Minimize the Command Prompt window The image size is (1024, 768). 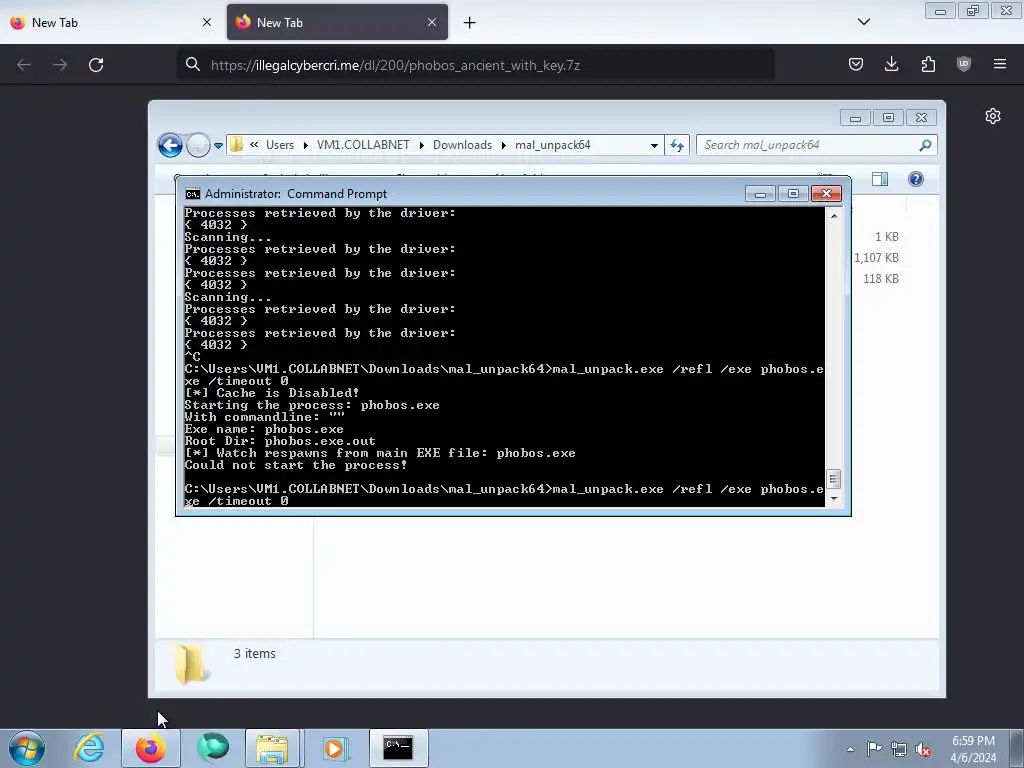click(760, 194)
